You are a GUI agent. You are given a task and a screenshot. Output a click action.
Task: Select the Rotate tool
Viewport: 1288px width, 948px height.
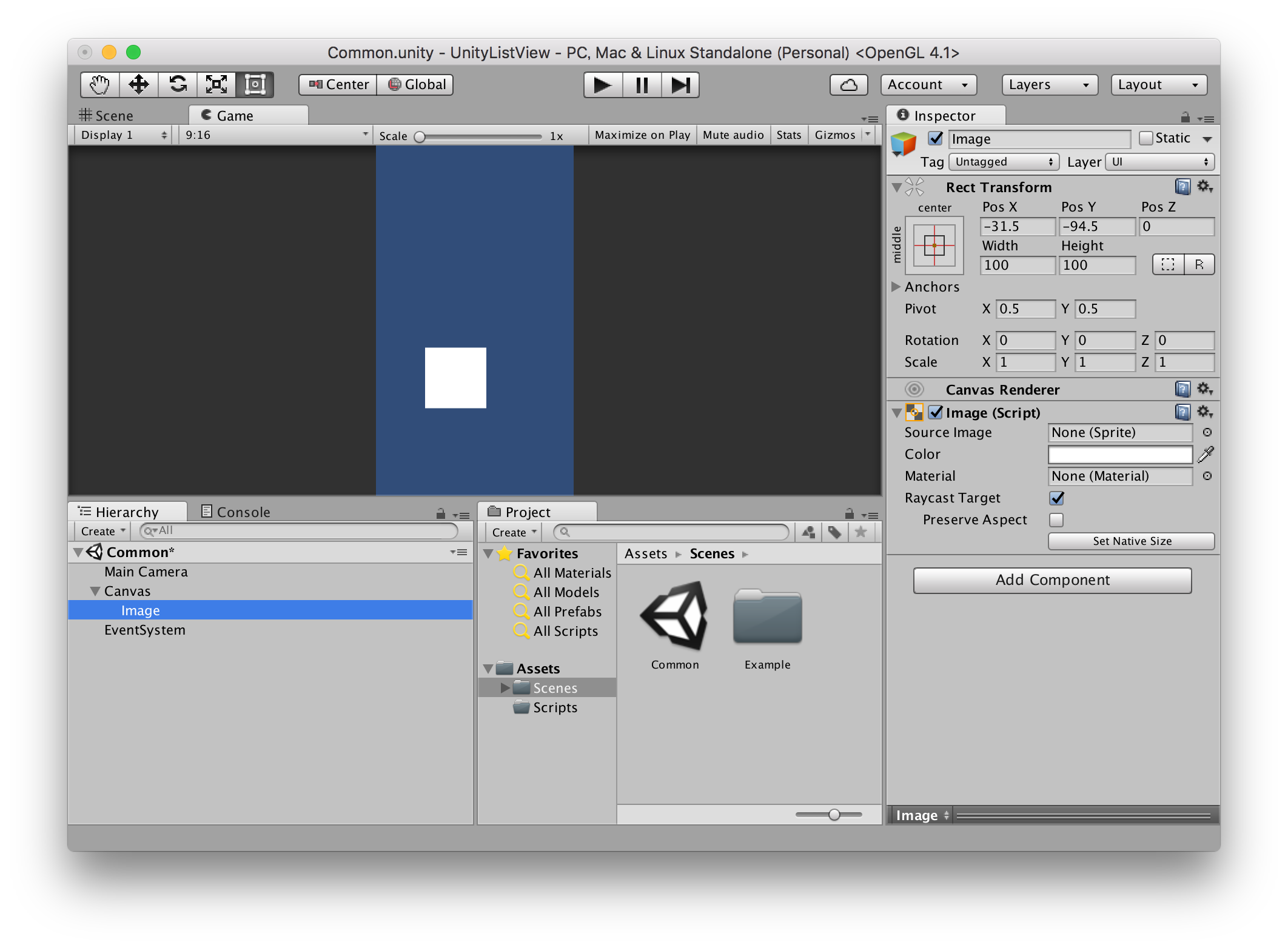click(x=178, y=85)
